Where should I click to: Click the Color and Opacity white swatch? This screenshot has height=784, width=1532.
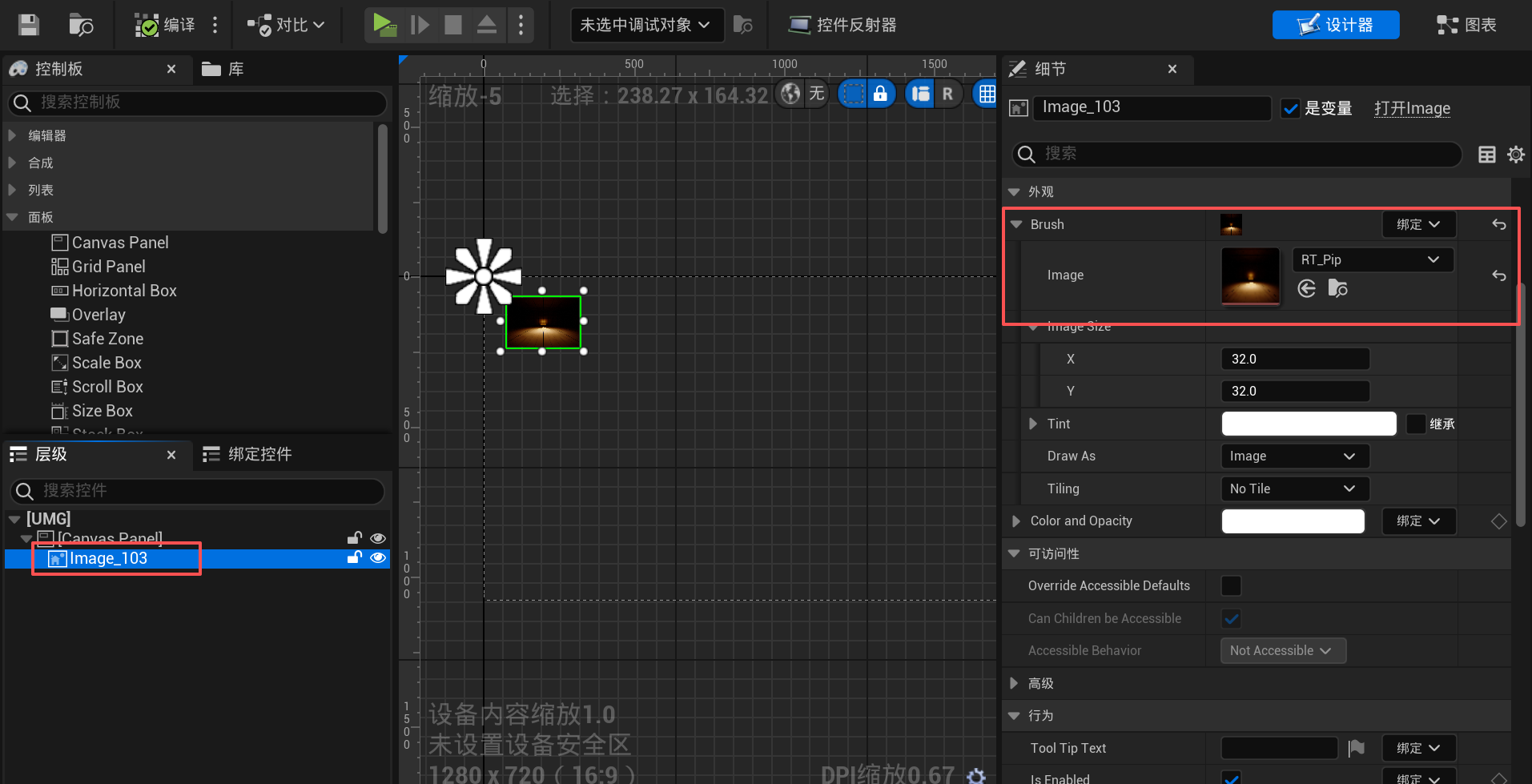(1293, 521)
